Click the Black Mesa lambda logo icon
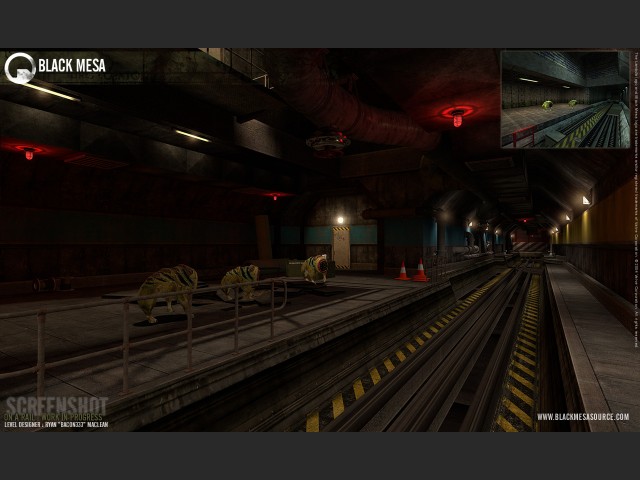 pyautogui.click(x=20, y=68)
